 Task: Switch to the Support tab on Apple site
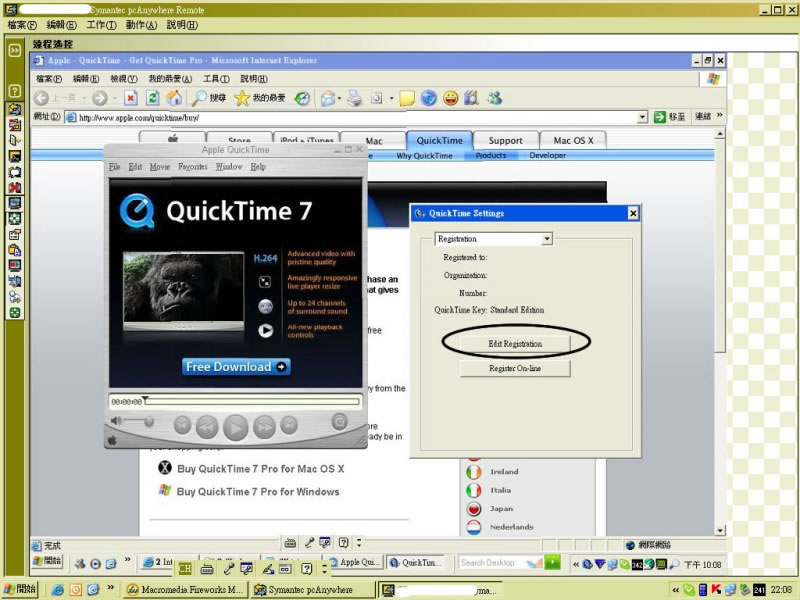point(506,140)
